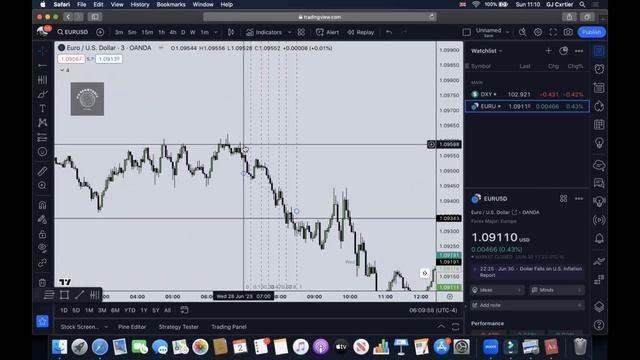This screenshot has width=640, height=360.
Task: Select the DXY watchlist row
Action: [x=527, y=94]
